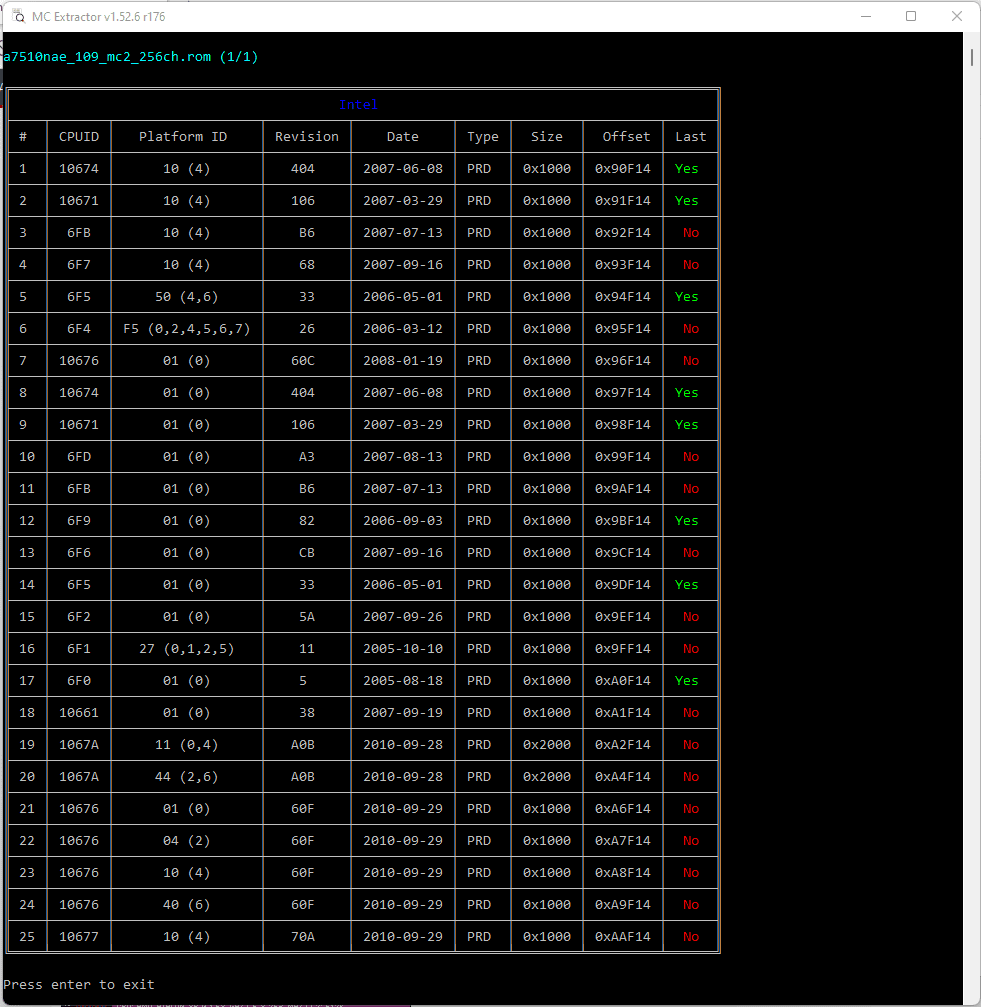Click No in the Last column of row 25

[x=691, y=937]
